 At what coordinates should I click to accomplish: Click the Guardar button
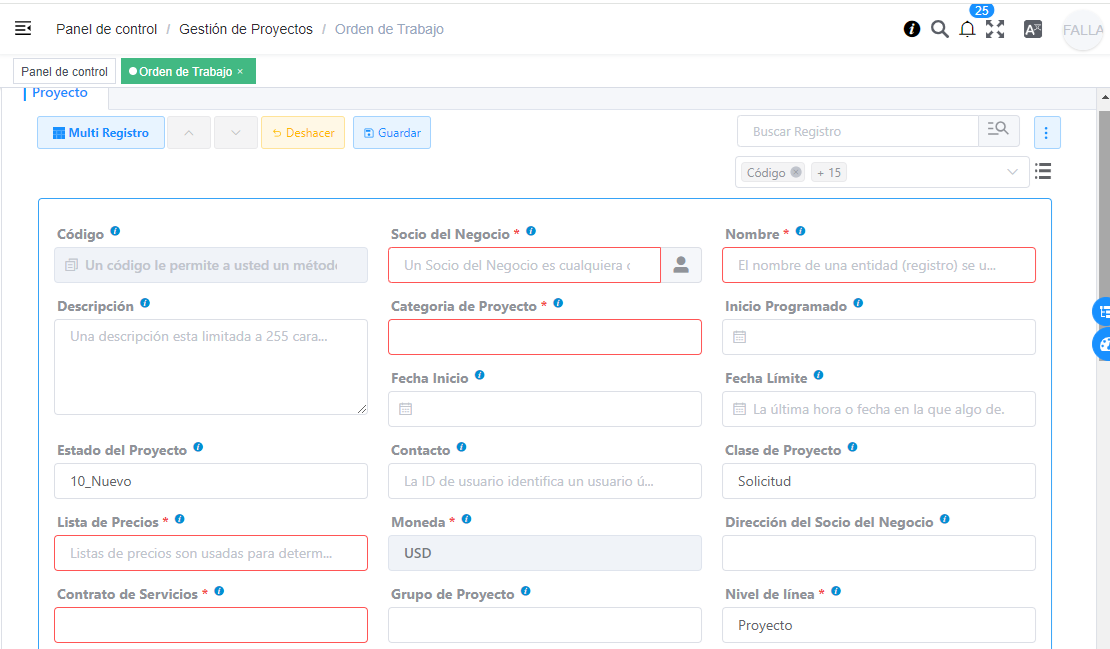391,132
